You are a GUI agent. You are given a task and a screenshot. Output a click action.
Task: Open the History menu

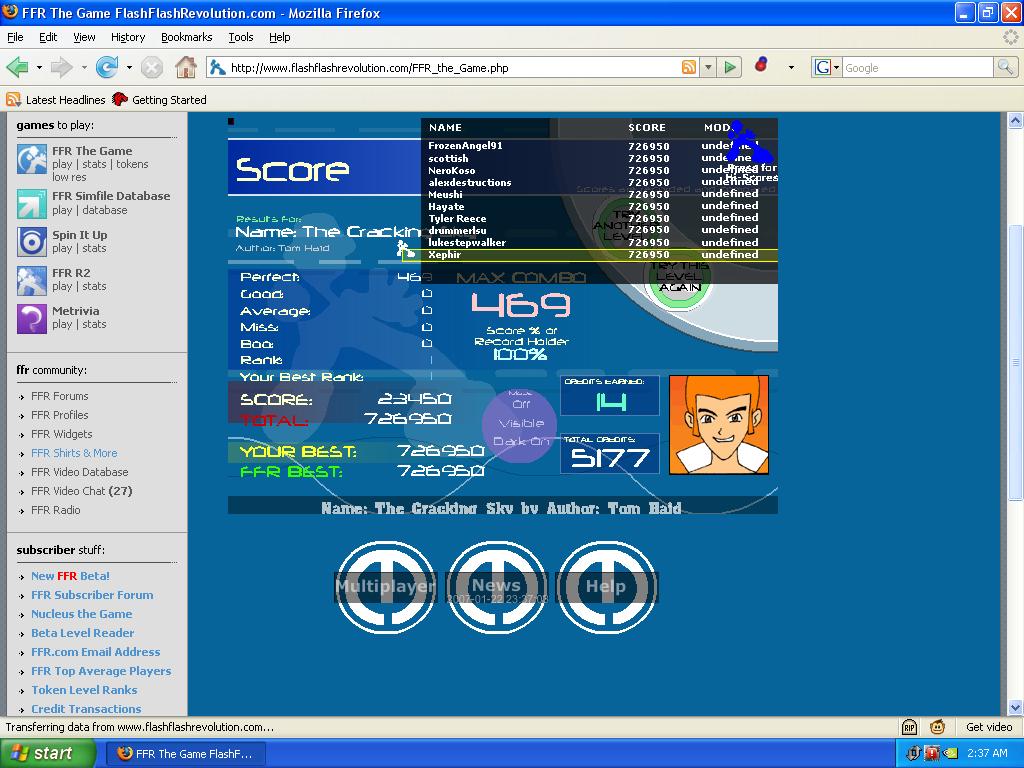[x=128, y=37]
